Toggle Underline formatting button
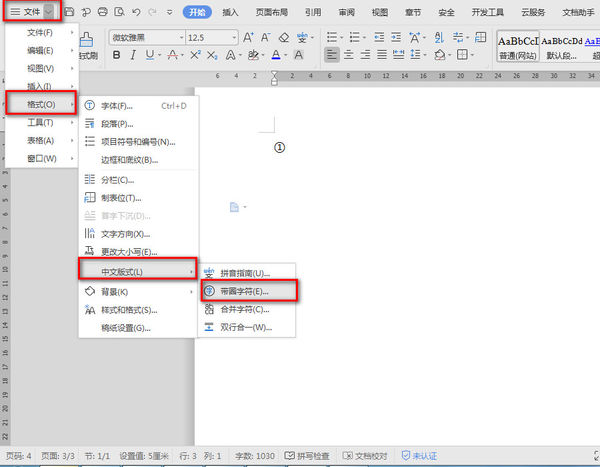600x467 pixels. 150,55
